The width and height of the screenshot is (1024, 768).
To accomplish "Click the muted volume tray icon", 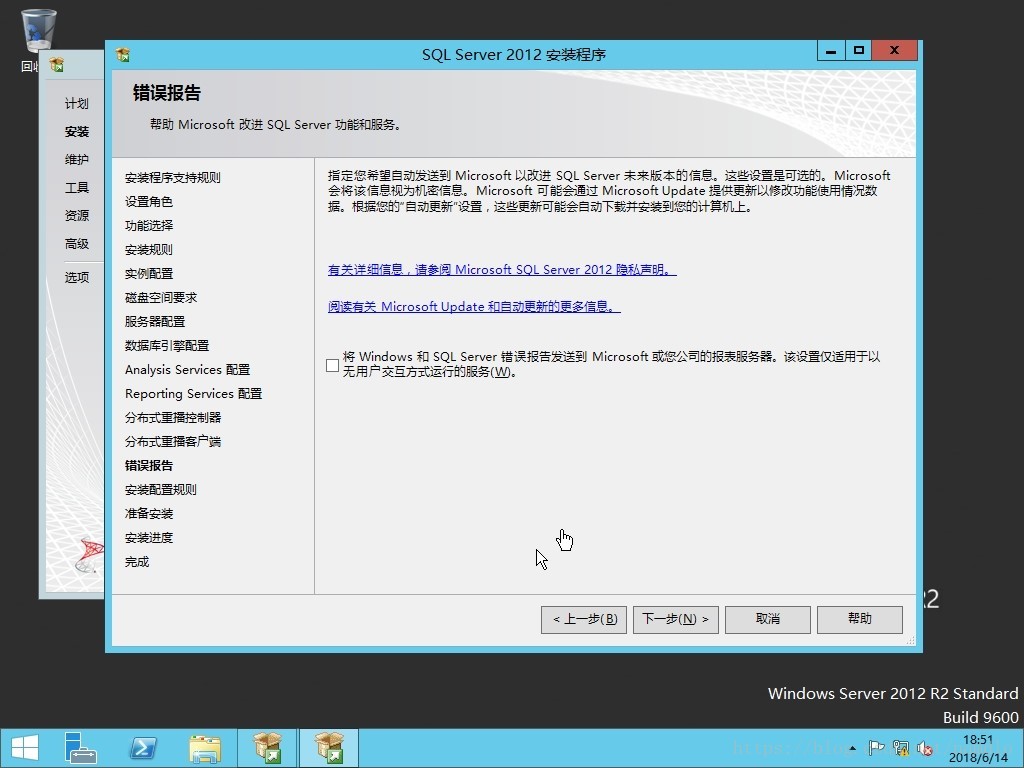I will click(925, 748).
